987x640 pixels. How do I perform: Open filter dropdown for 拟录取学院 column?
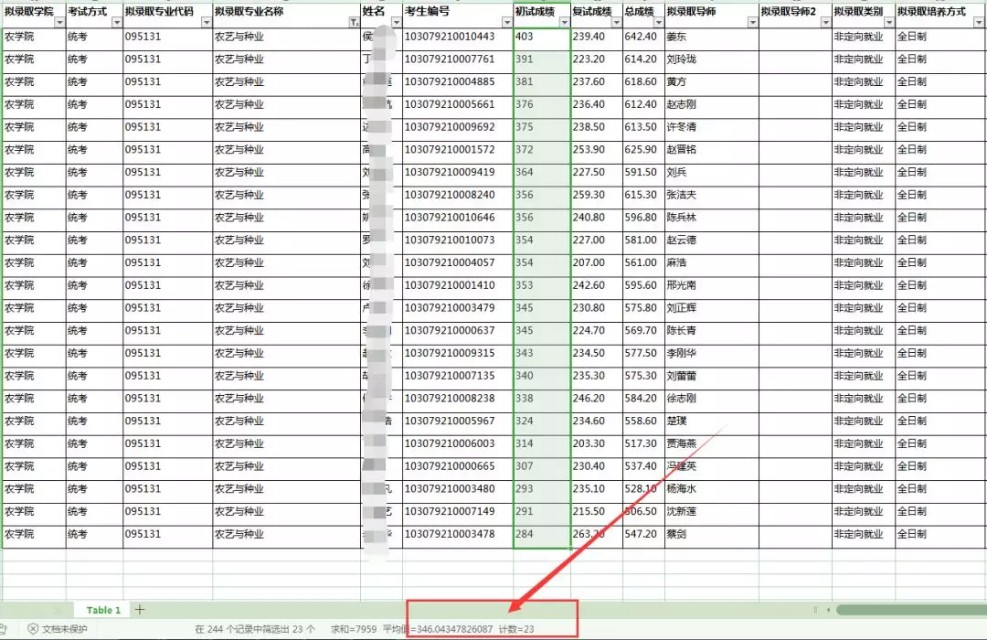[60, 23]
